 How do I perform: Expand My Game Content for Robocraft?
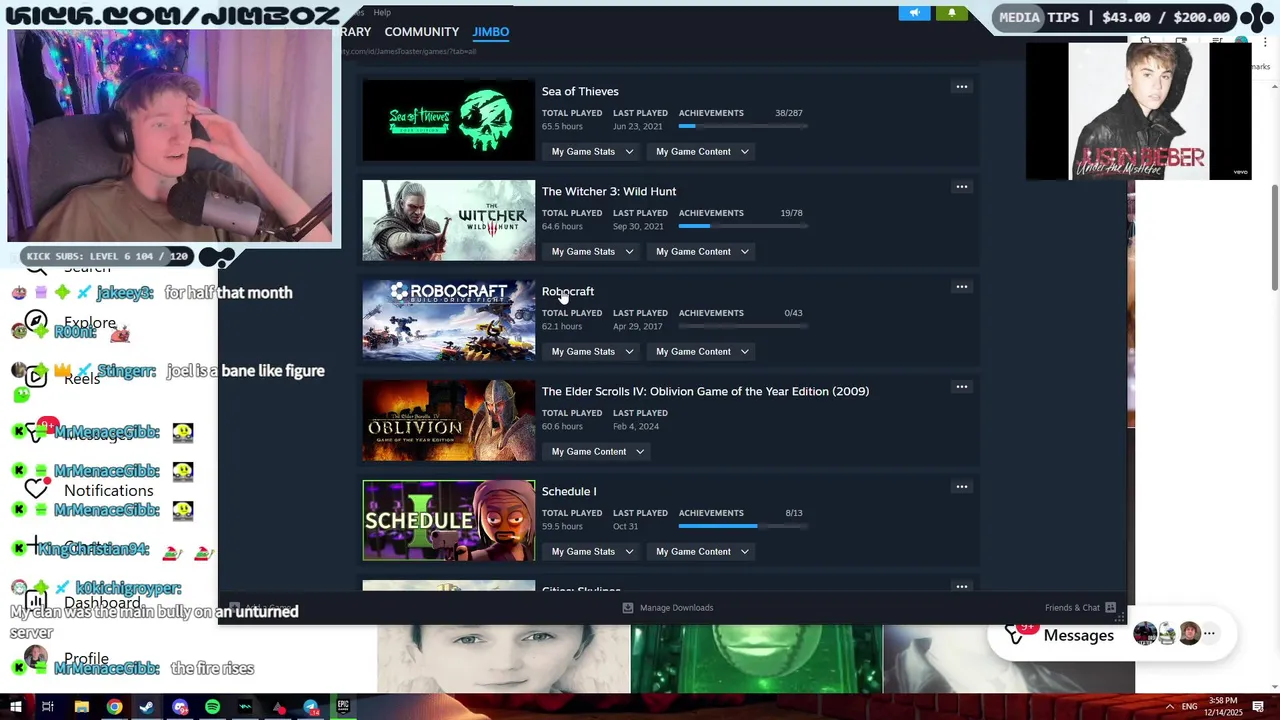coord(702,352)
